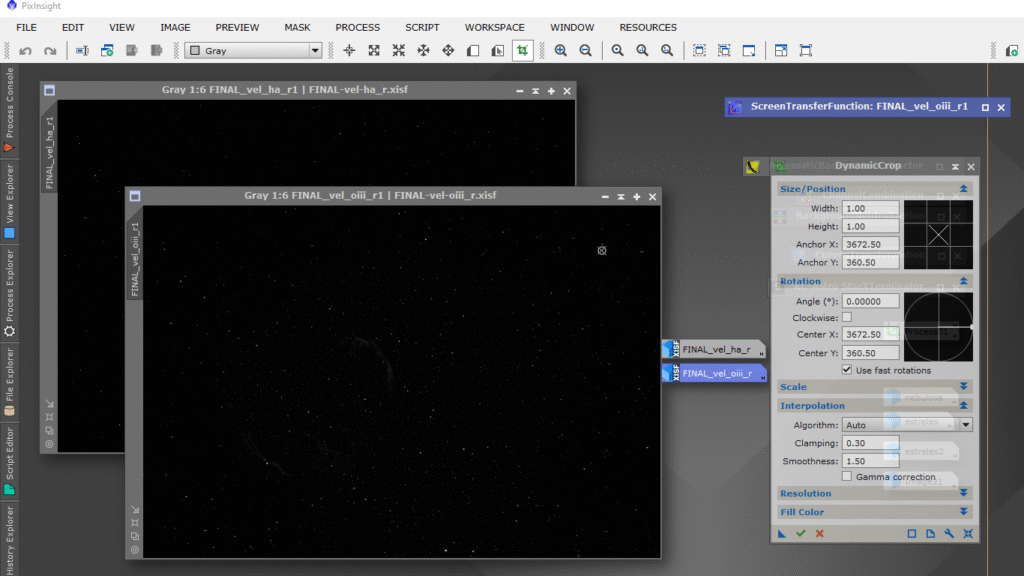Click the third magnifier in the zoom group
The width and height of the screenshot is (1024, 576).
[x=667, y=51]
